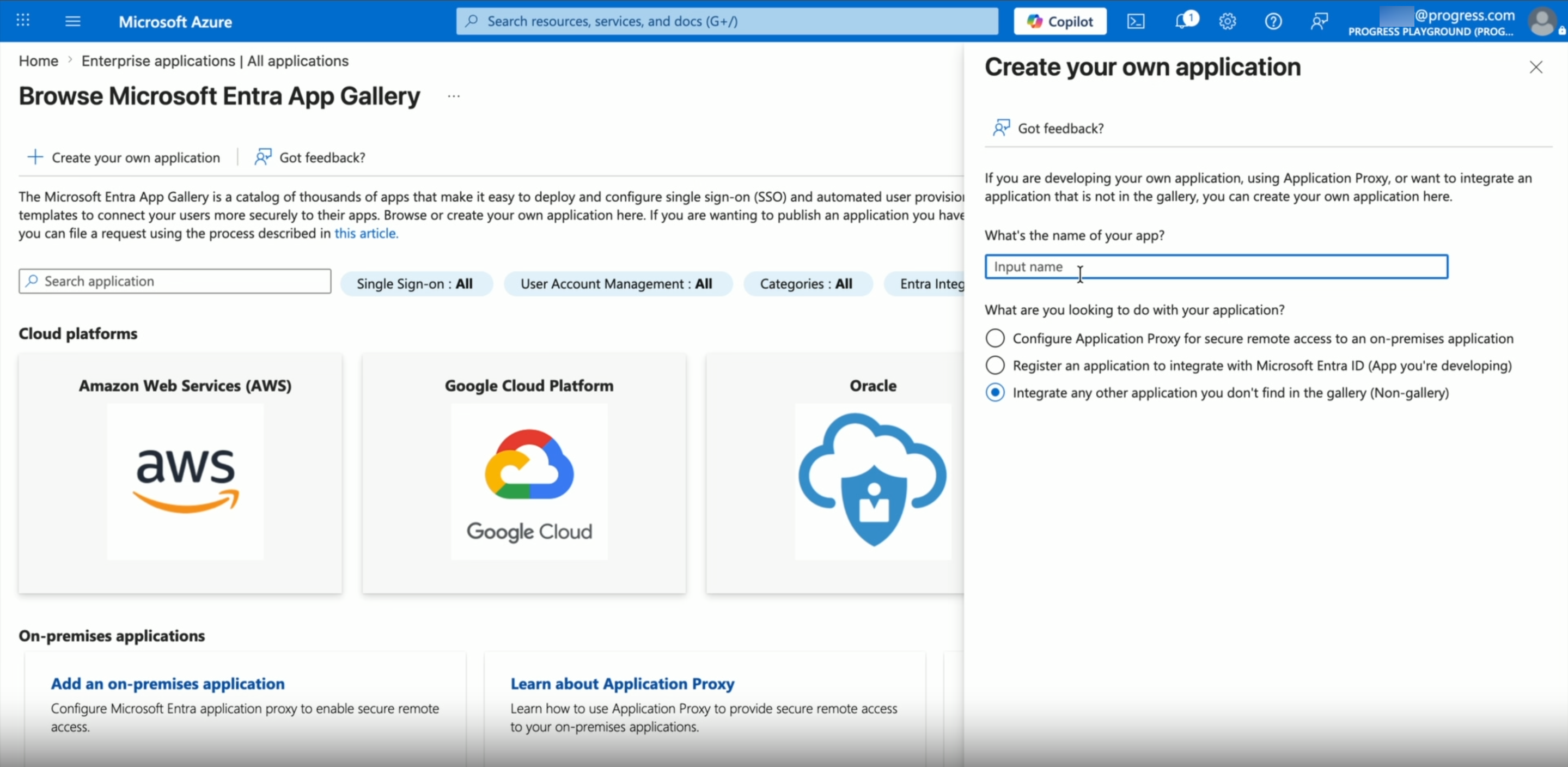Image resolution: width=1568 pixels, height=767 pixels.
Task: Open the account avatar menu
Action: point(1542,21)
